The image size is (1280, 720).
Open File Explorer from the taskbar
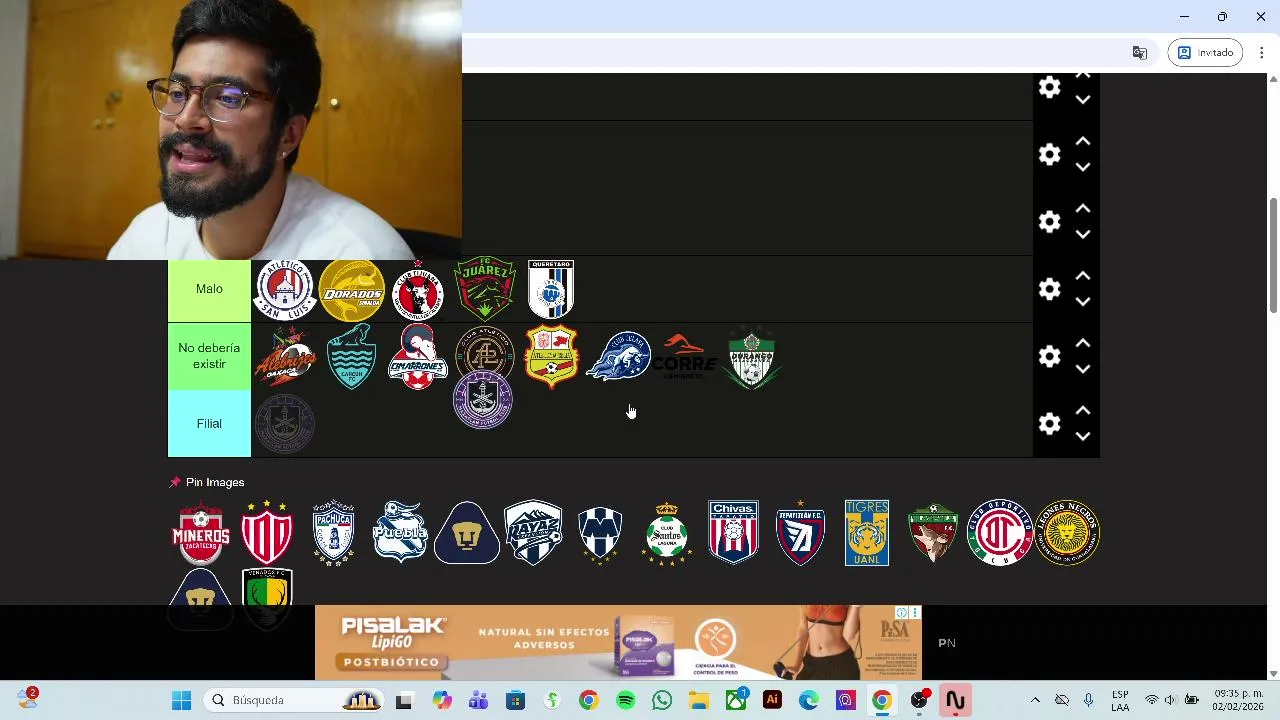(x=698, y=700)
